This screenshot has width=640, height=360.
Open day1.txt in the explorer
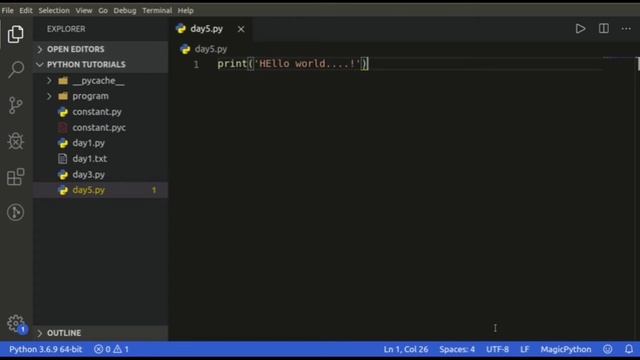click(x=100, y=159)
